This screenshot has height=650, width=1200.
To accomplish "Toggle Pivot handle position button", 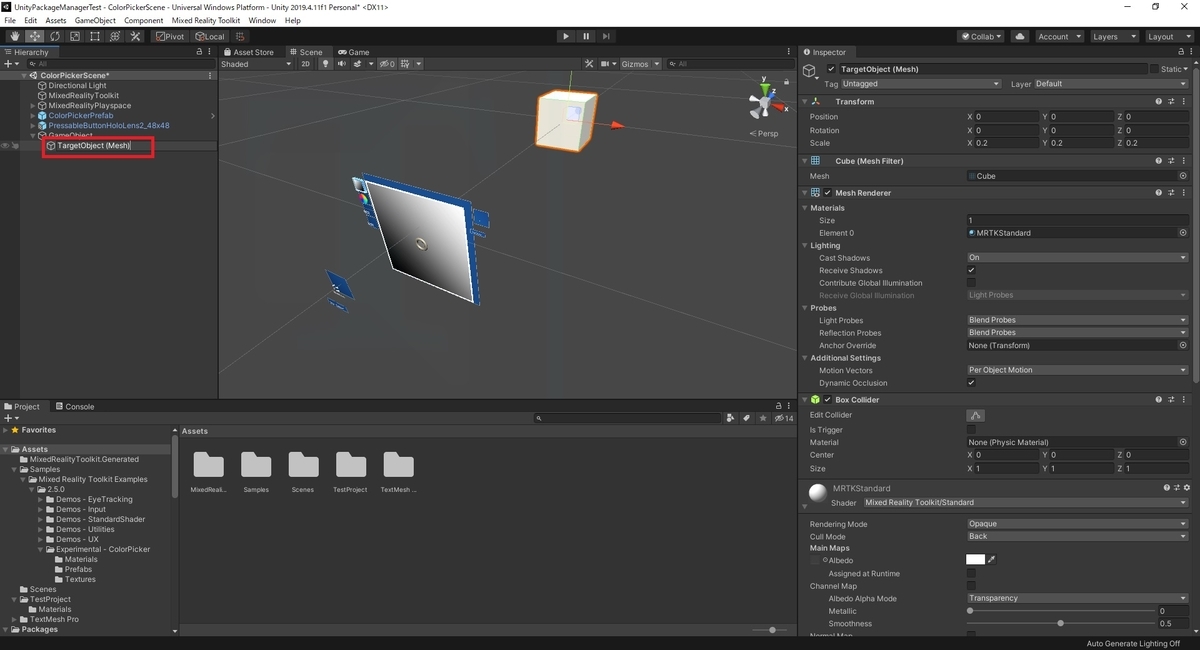I will point(170,37).
